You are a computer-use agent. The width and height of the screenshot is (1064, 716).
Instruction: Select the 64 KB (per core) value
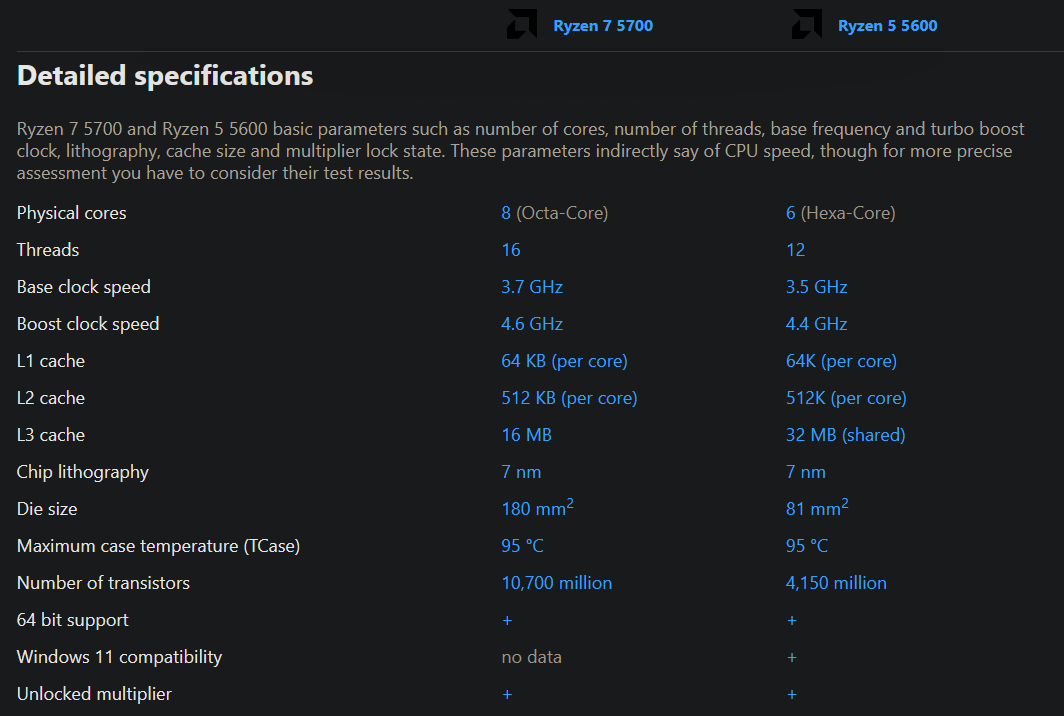click(564, 361)
